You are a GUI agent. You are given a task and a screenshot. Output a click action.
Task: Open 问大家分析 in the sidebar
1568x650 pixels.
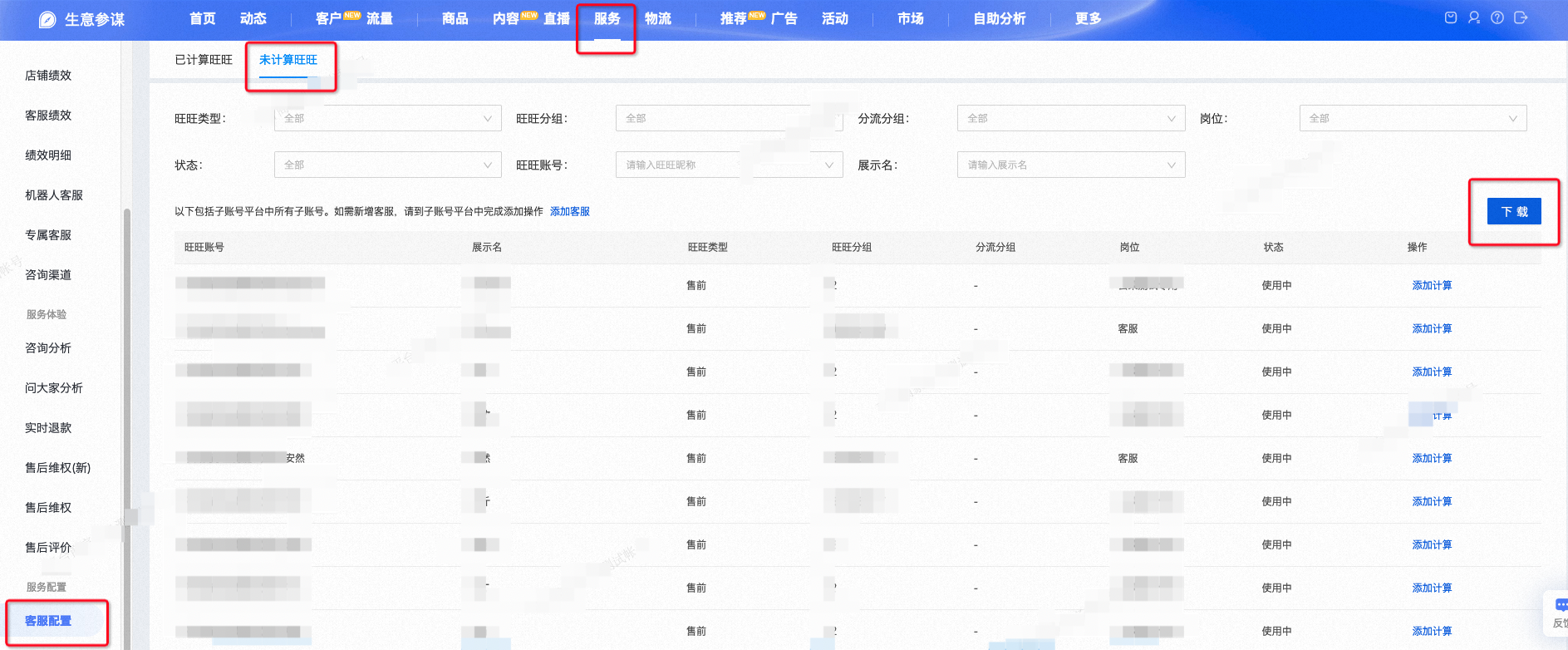pyautogui.click(x=54, y=387)
